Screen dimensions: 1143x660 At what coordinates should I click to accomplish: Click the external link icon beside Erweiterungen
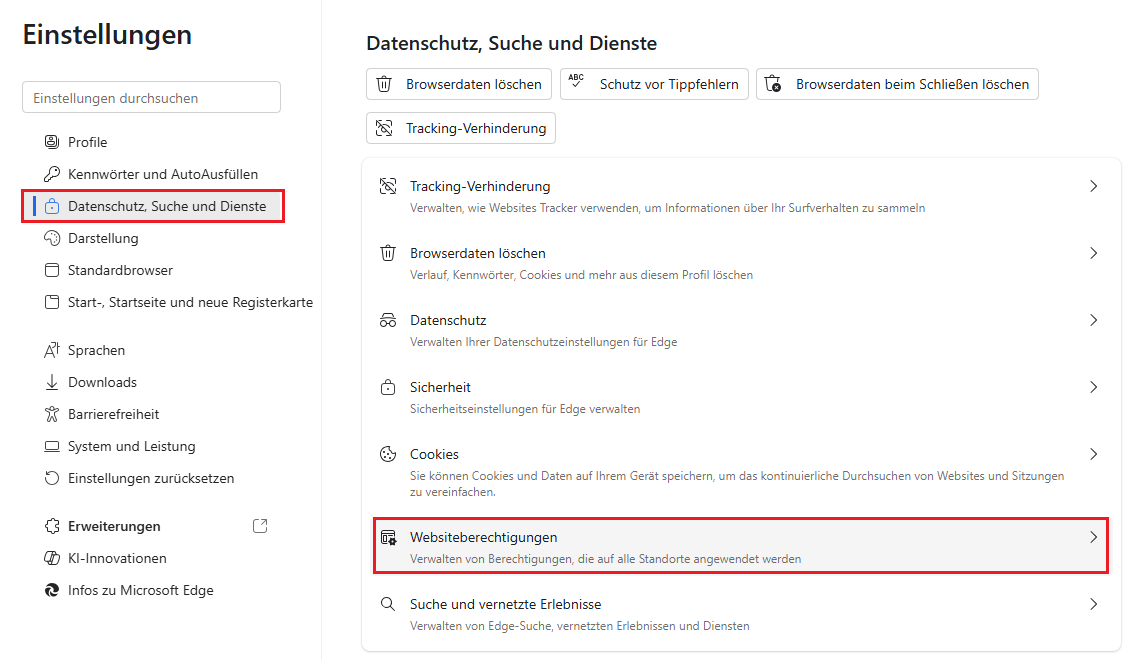[x=260, y=526]
